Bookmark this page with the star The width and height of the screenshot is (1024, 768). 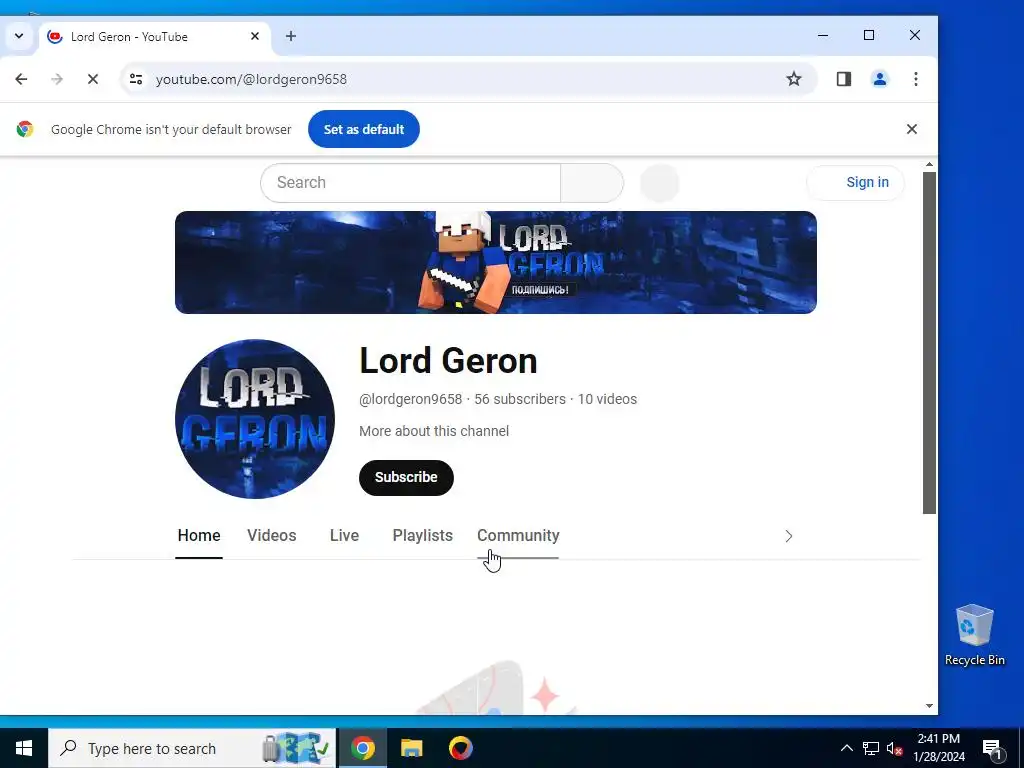click(793, 79)
